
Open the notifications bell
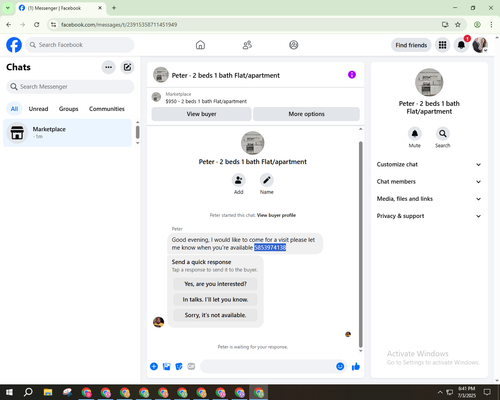coord(461,45)
